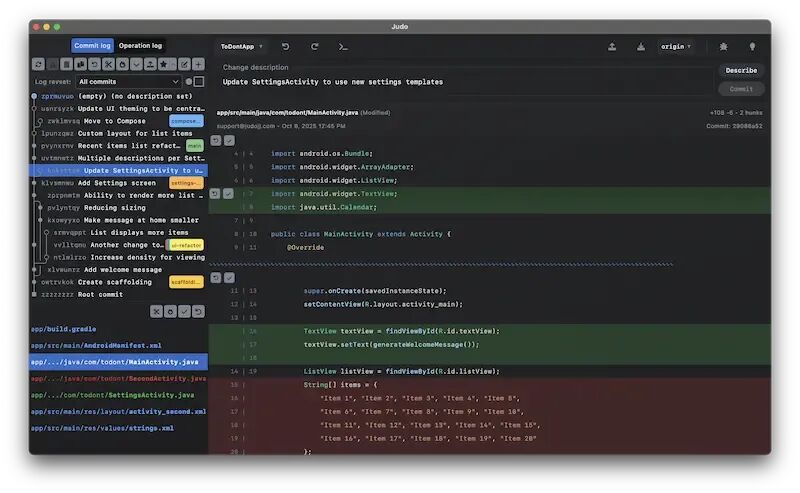Image resolution: width=800 pixels, height=493 pixels.
Task: Click the upload-tray icon beside the star icon
Action: [150, 64]
